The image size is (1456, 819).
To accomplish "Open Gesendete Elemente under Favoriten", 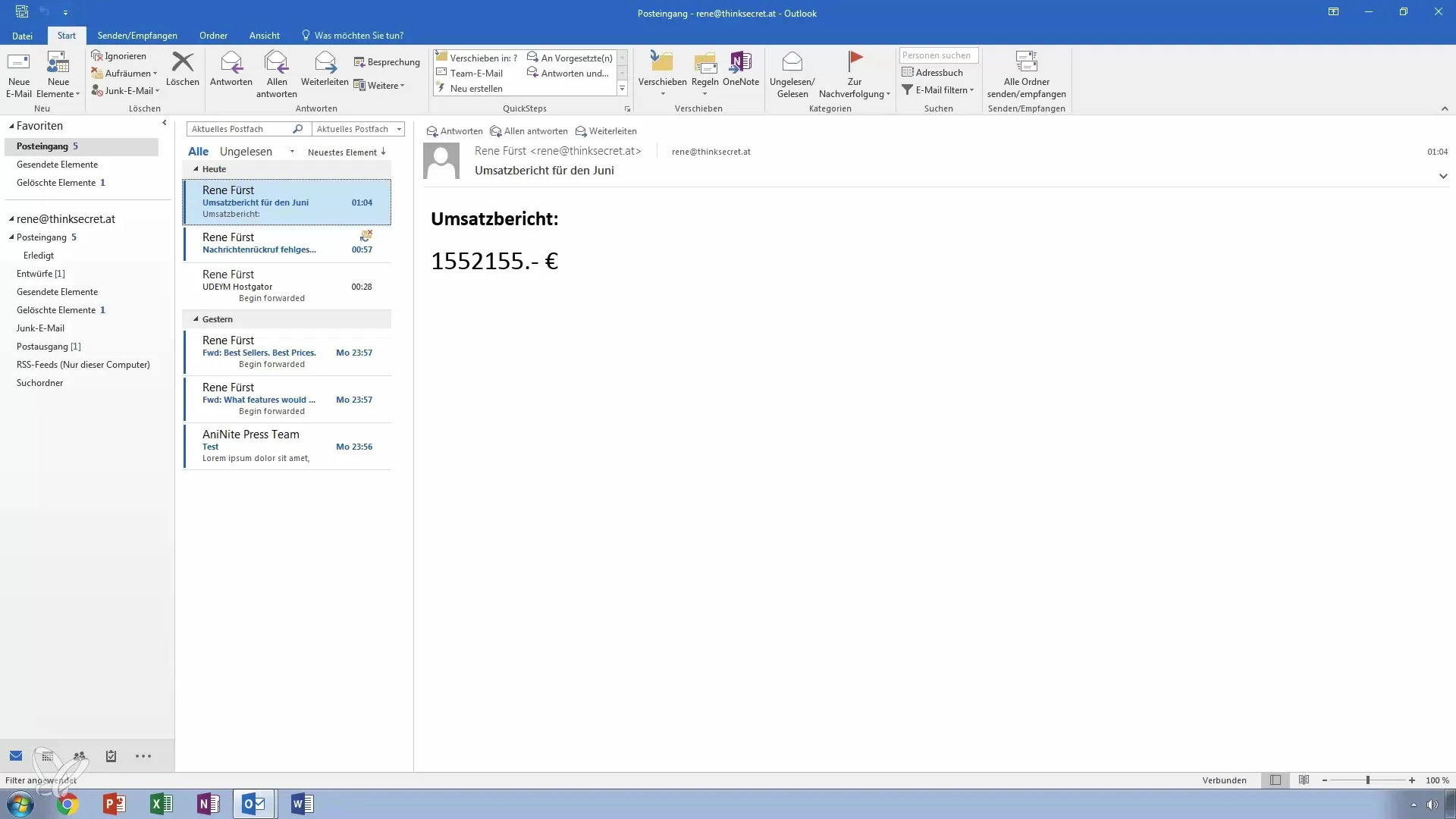I will [x=57, y=165].
